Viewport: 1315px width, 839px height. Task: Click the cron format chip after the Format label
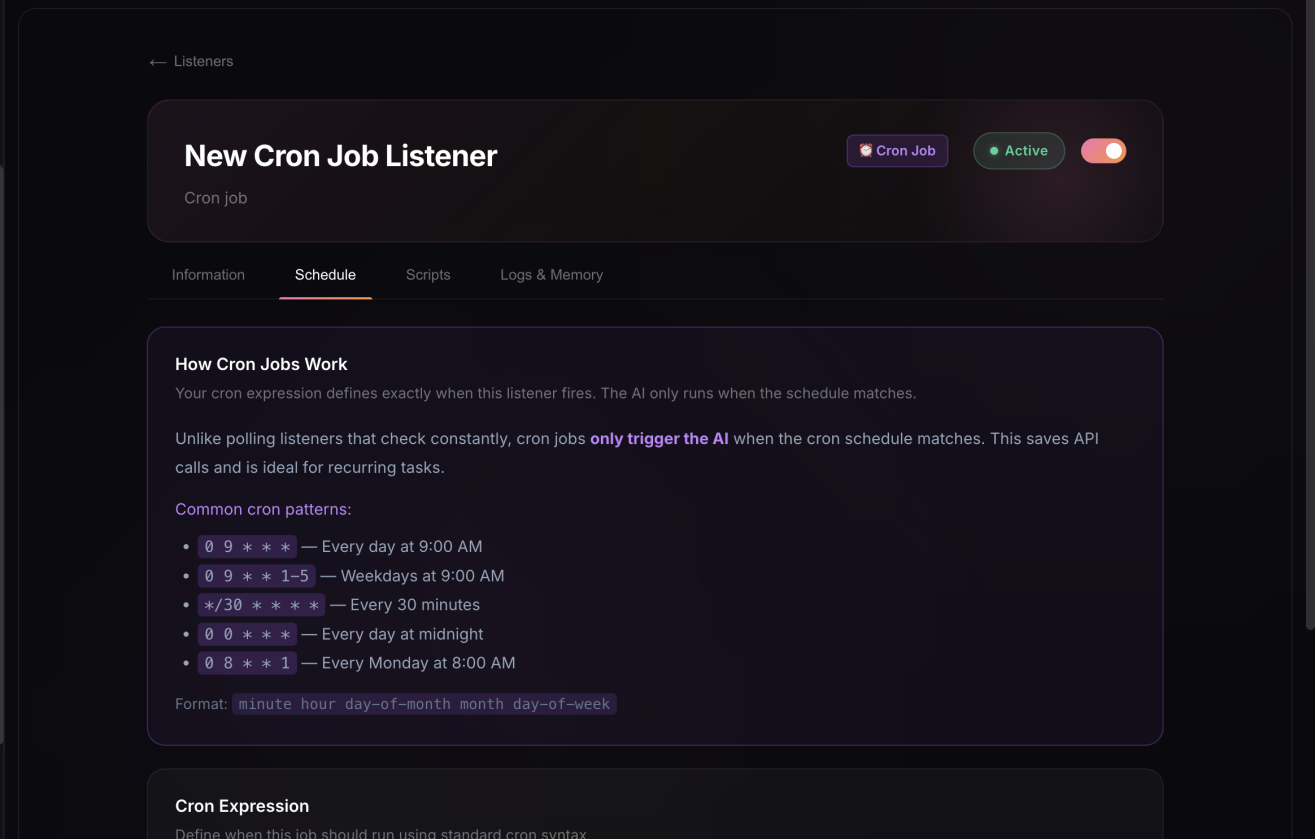423,703
